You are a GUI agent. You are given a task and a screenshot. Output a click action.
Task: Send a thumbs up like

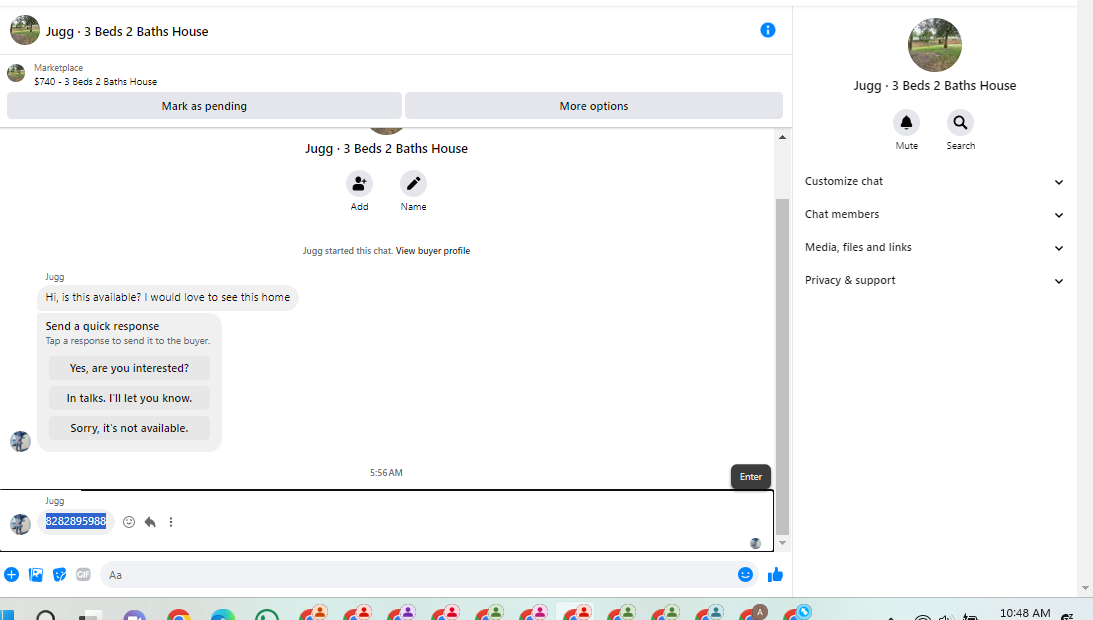pos(775,575)
